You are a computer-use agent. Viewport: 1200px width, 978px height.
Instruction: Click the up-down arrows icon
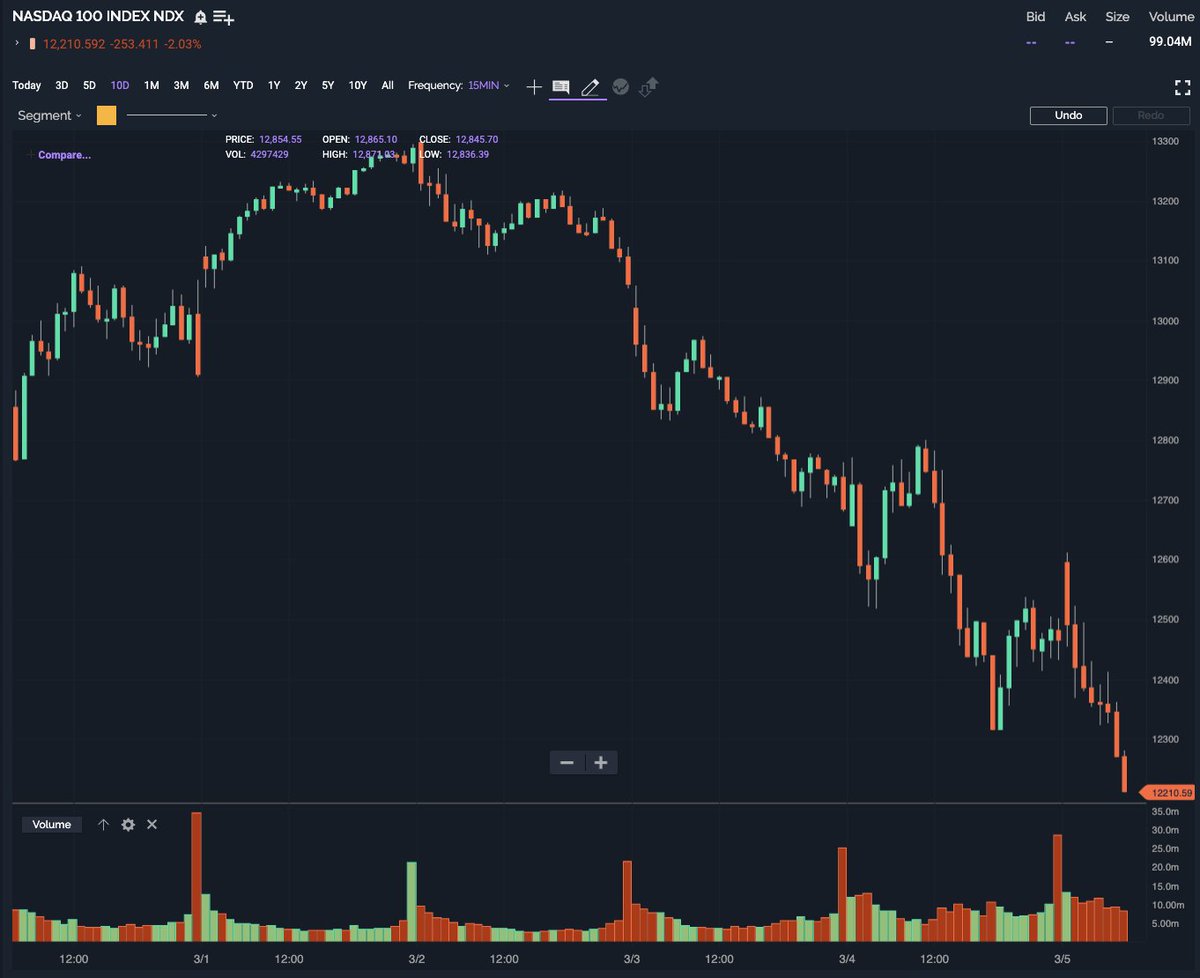pos(648,87)
